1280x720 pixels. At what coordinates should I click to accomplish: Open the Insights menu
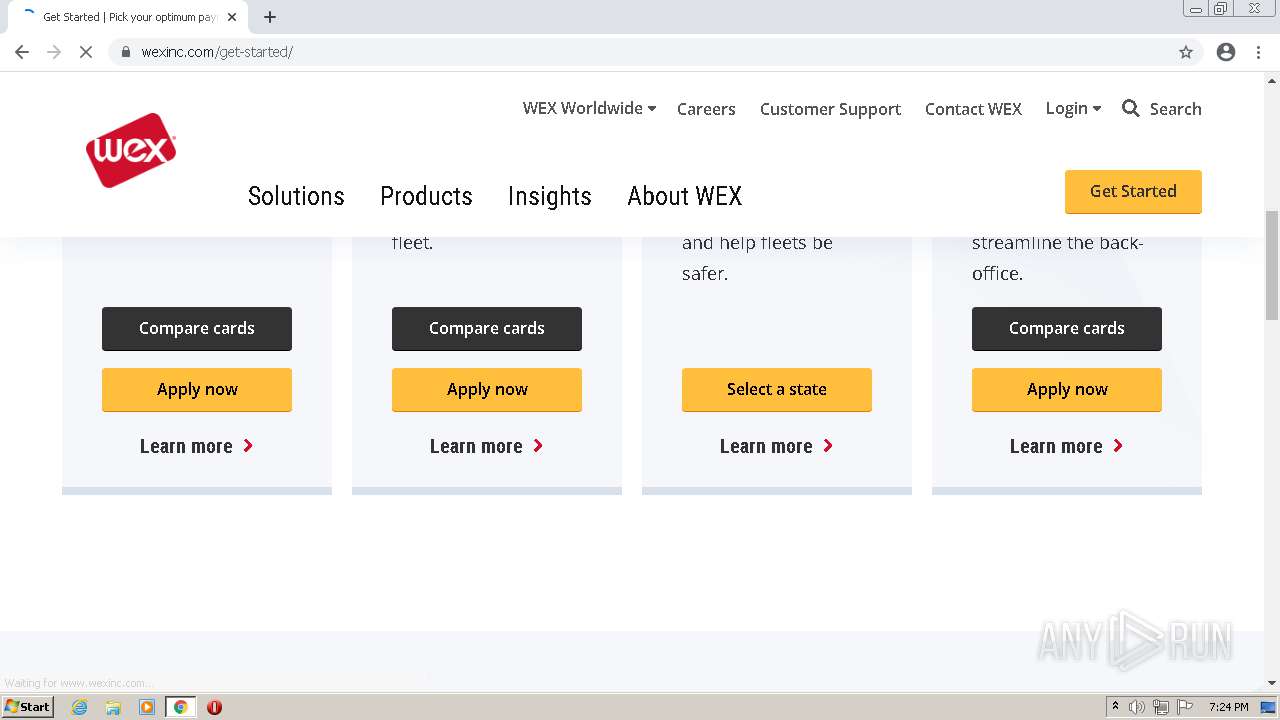pos(550,196)
